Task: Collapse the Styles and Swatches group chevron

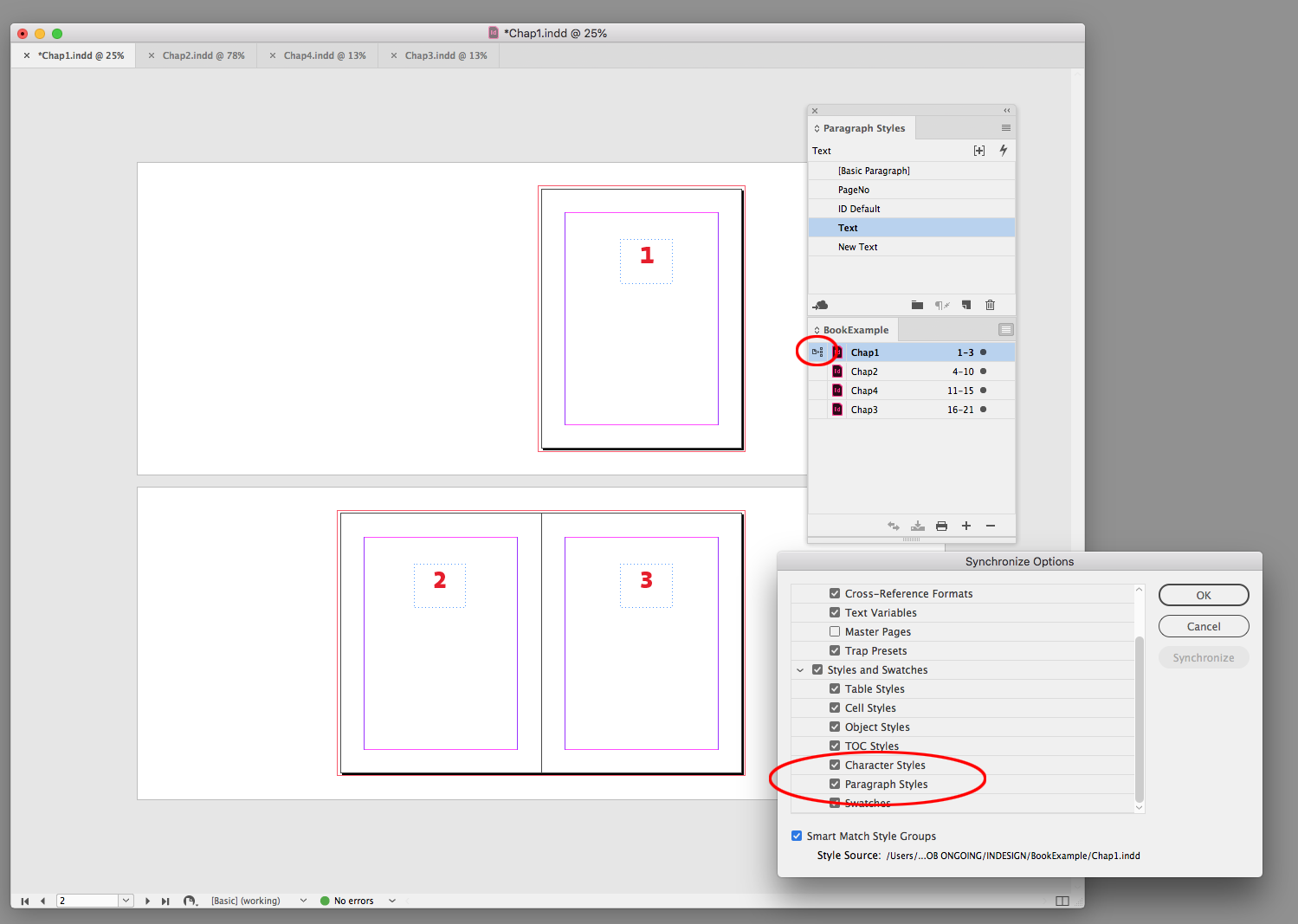Action: pyautogui.click(x=800, y=670)
